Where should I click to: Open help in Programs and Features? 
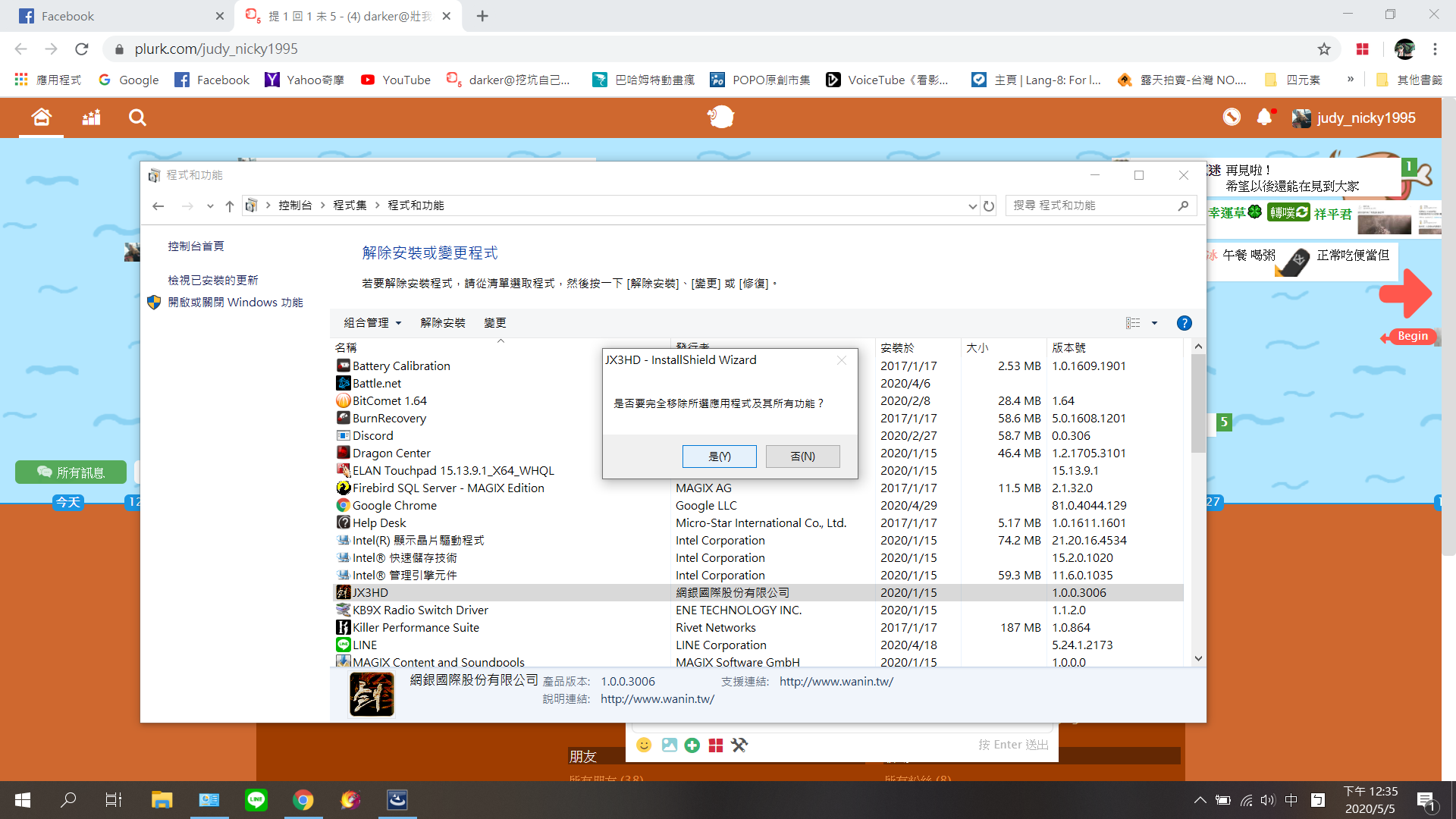[1184, 323]
